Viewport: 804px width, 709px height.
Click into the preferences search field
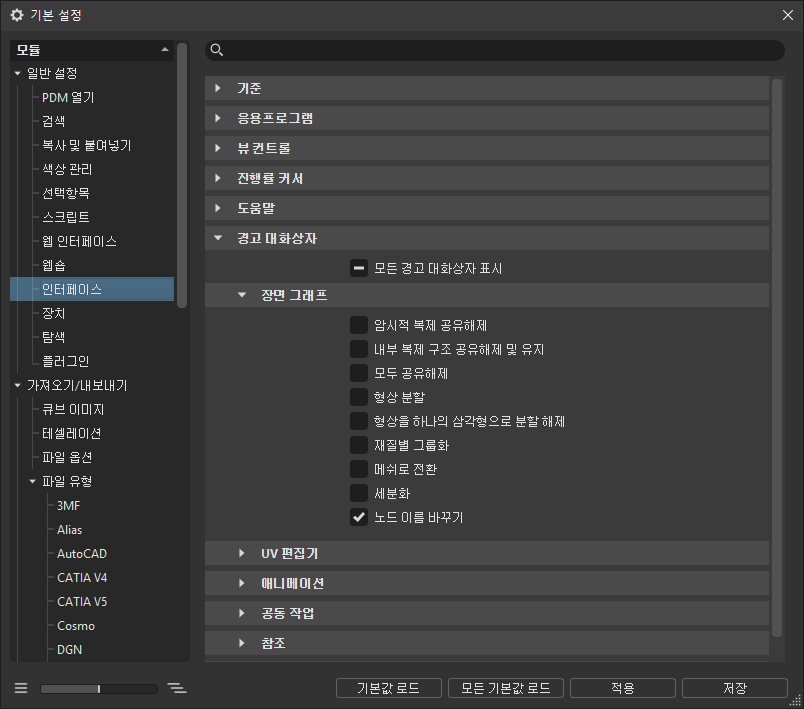pyautogui.click(x=495, y=50)
